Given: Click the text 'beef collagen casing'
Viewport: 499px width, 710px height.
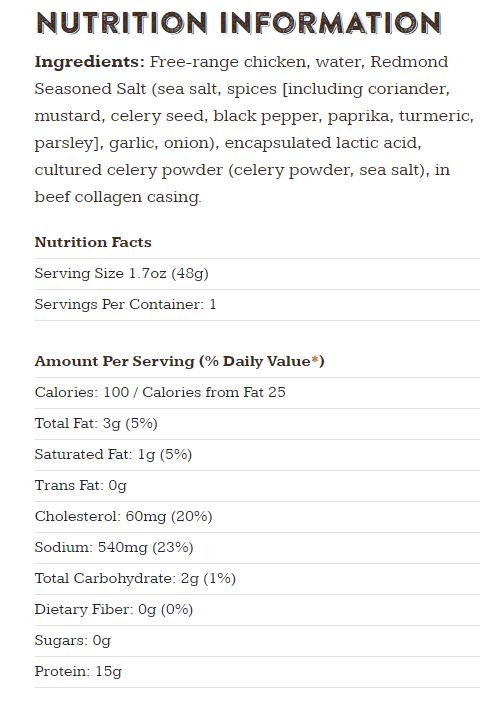Looking at the screenshot, I should (x=117, y=197).
